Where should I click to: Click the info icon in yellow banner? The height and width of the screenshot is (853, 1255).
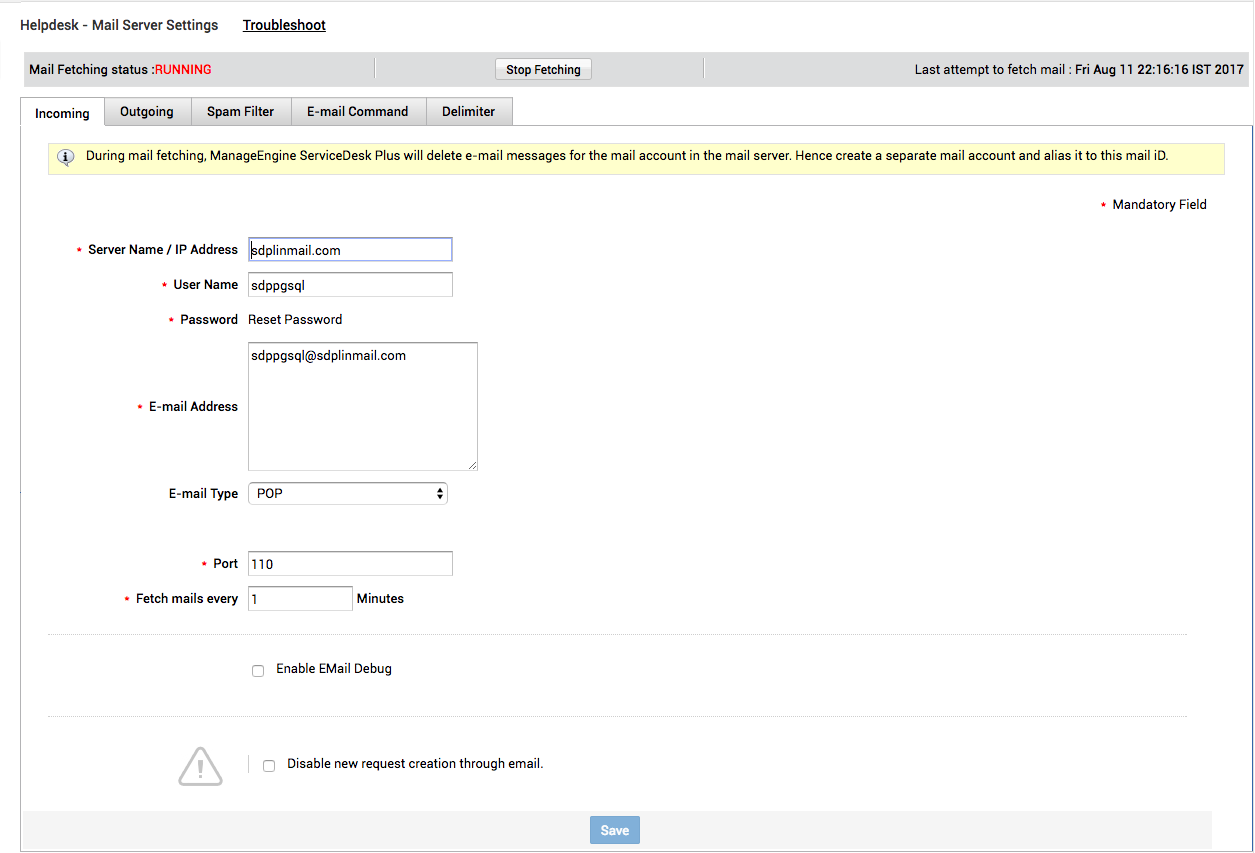pos(66,157)
